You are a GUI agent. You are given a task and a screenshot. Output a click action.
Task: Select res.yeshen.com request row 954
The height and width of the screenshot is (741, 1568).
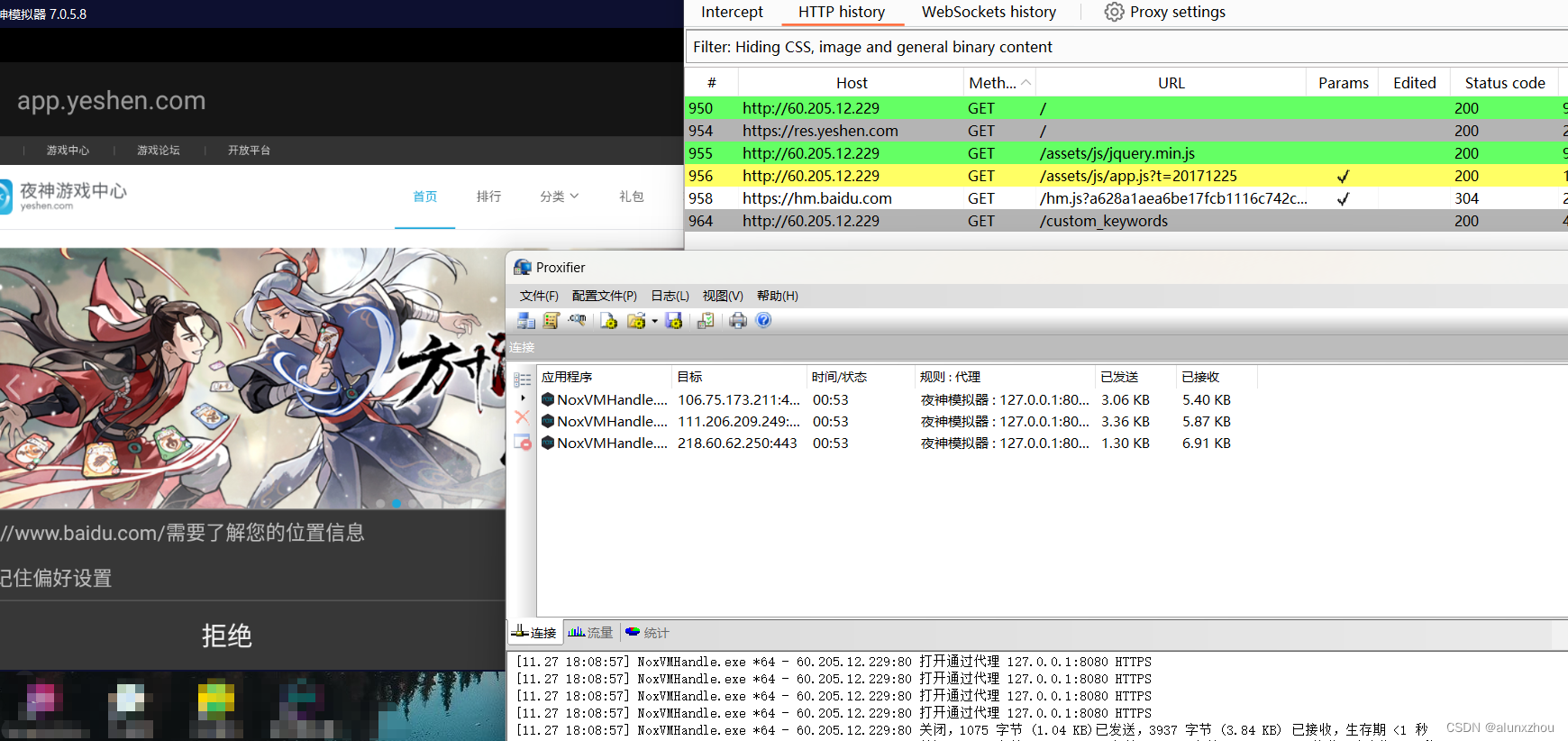[1126, 131]
